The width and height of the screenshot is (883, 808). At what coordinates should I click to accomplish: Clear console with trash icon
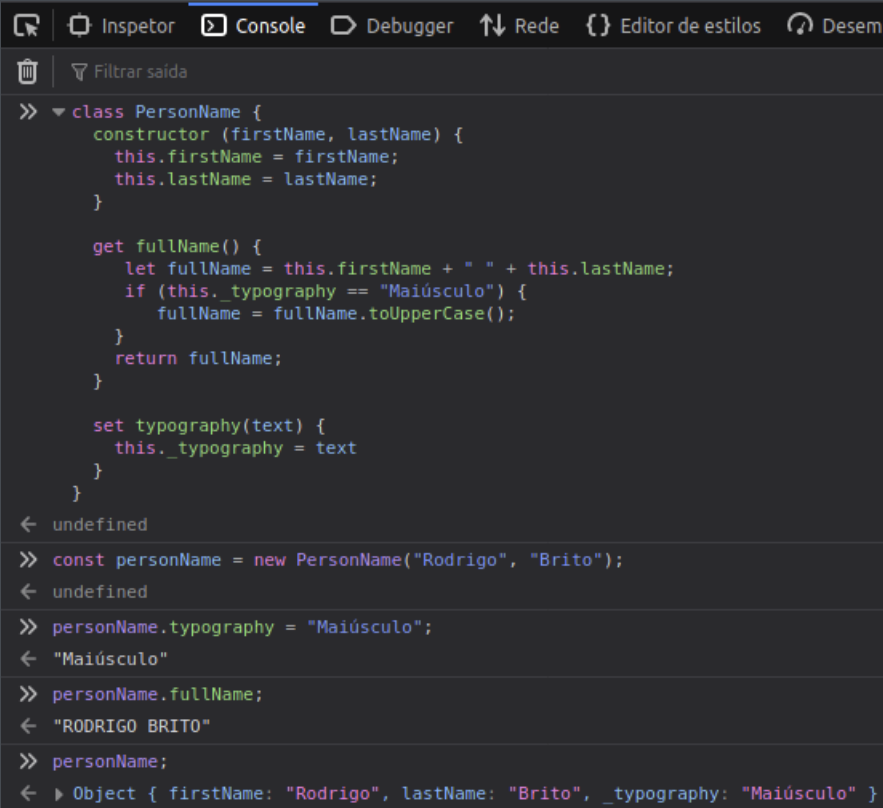point(27,71)
